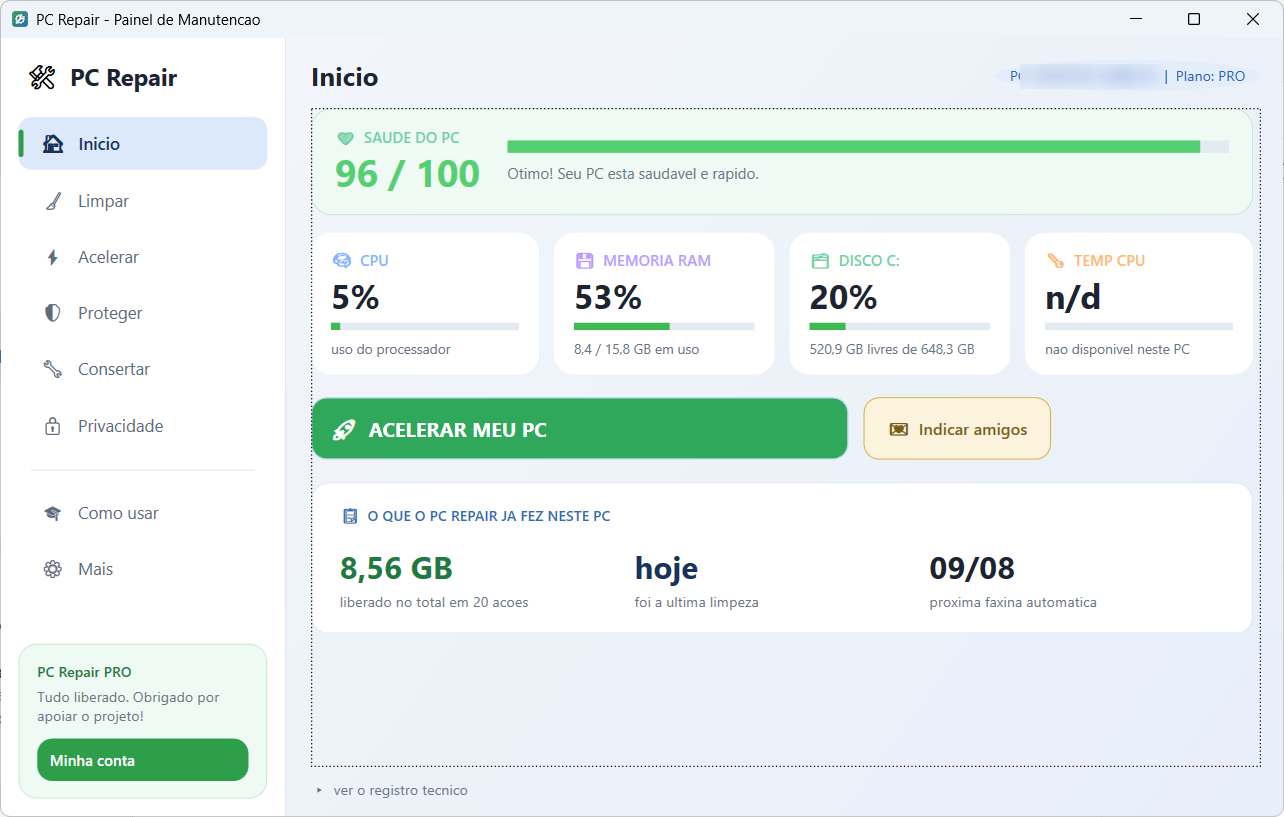Click the 5% CPU value
1284x817 pixels.
356,297
